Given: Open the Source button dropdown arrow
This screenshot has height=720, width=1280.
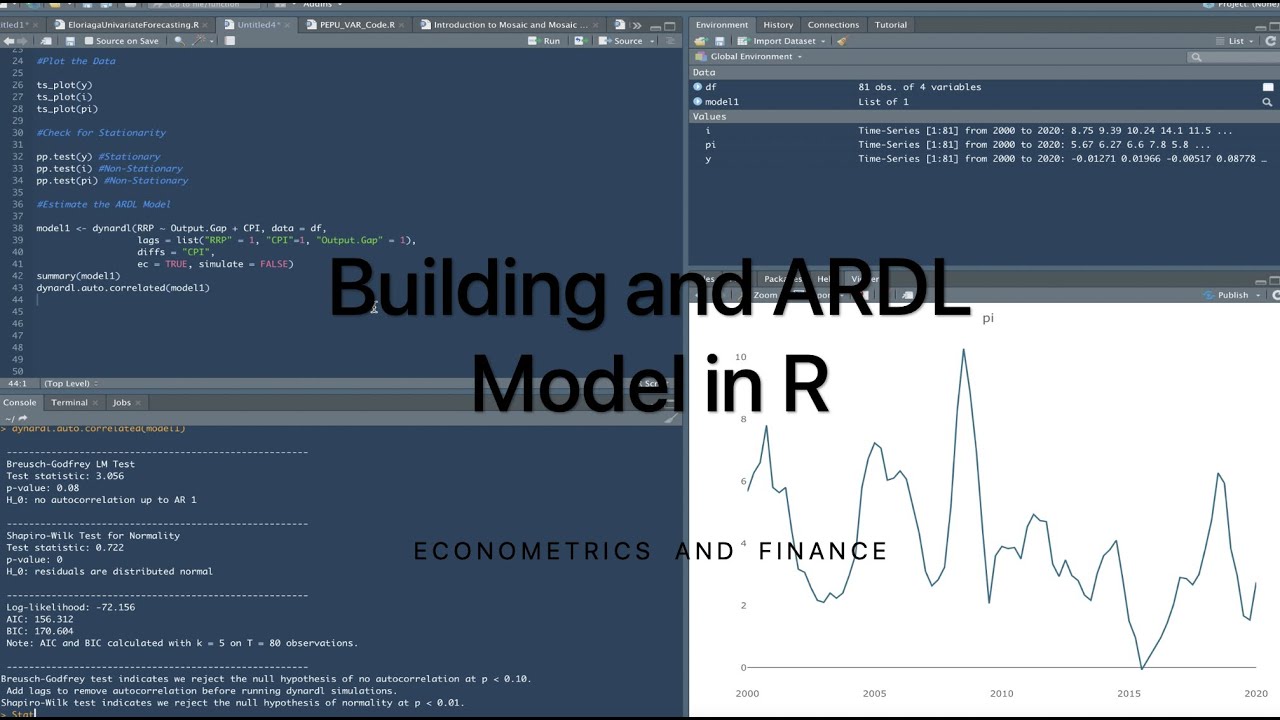Looking at the screenshot, I should coord(652,41).
